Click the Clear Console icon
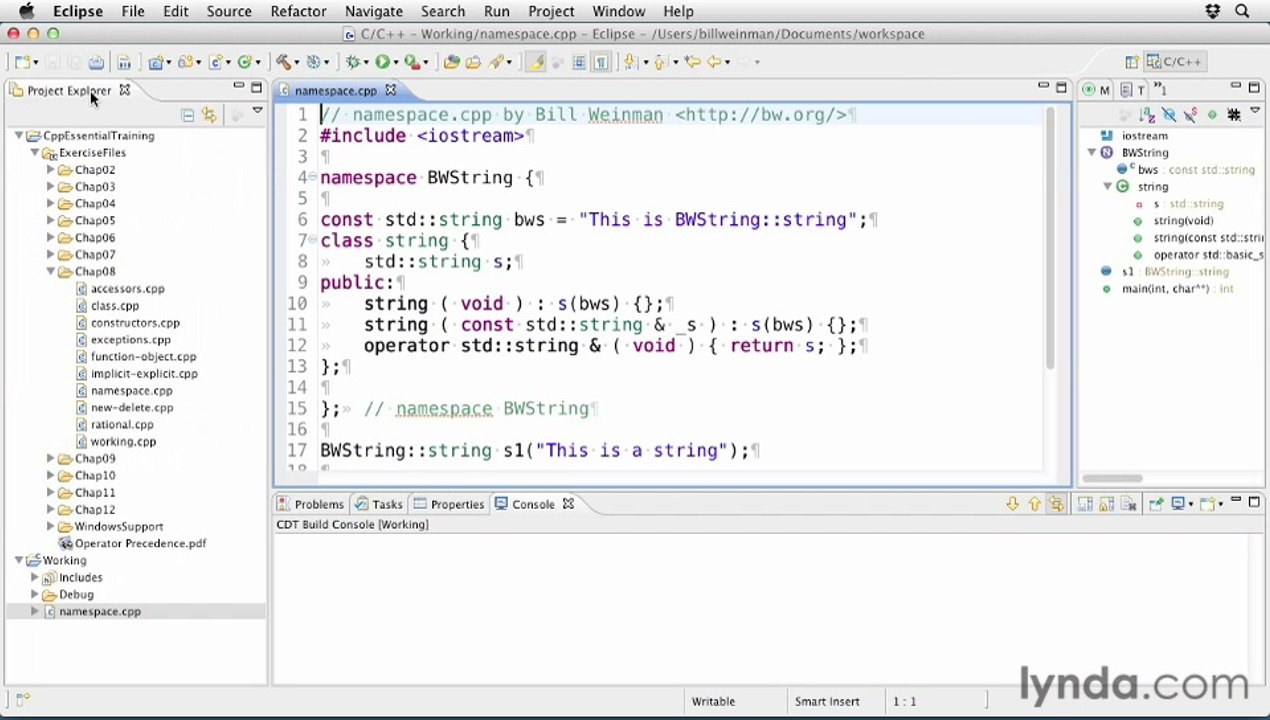This screenshot has height=720, width=1270. (1128, 504)
